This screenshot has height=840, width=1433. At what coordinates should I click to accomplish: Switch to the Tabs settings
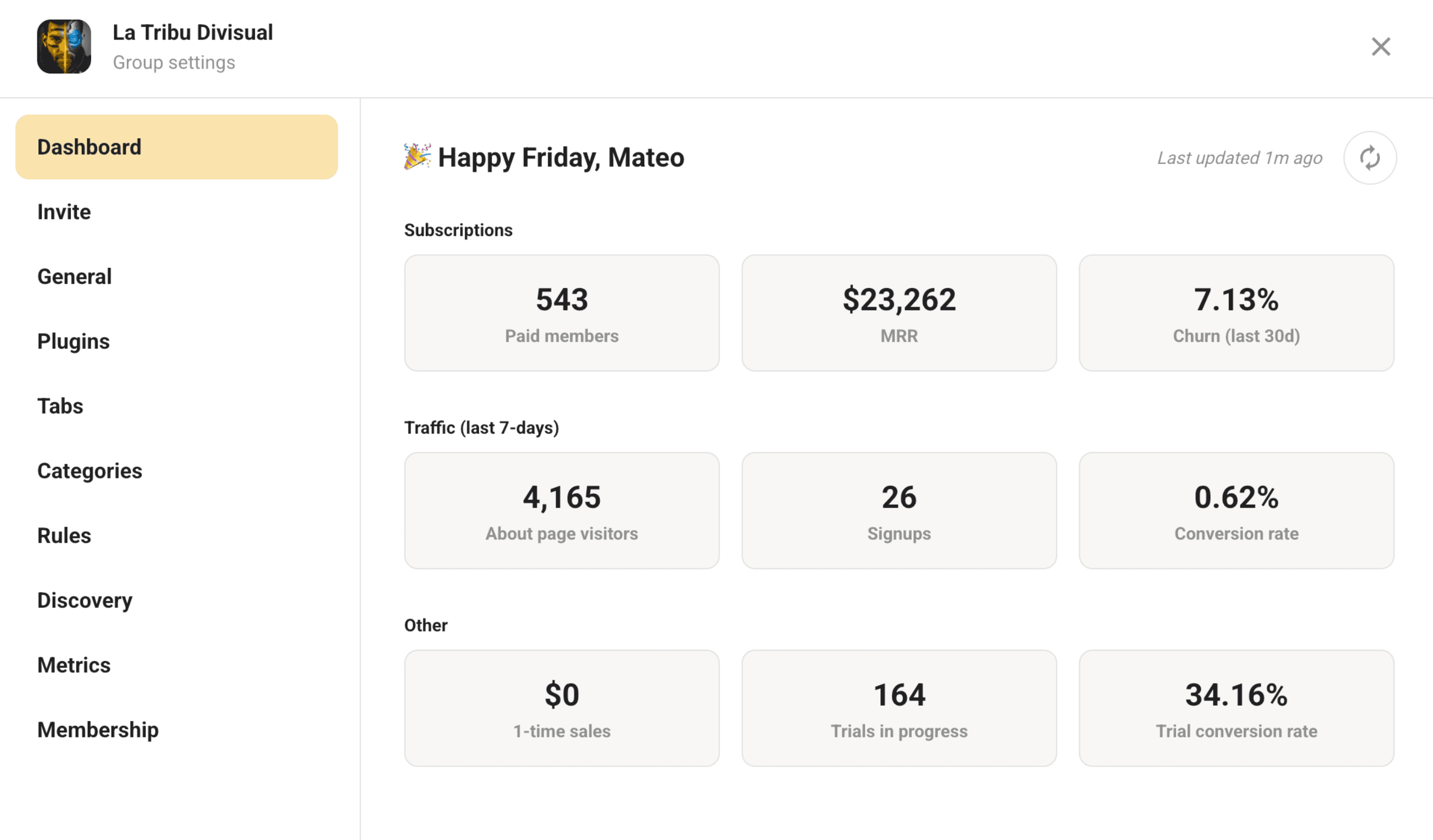pyautogui.click(x=60, y=407)
